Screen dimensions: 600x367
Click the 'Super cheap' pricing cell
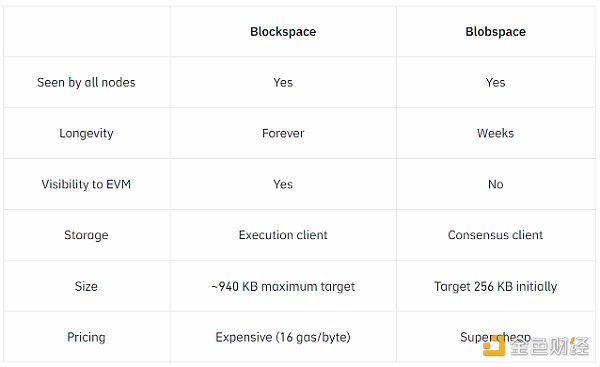(x=496, y=337)
